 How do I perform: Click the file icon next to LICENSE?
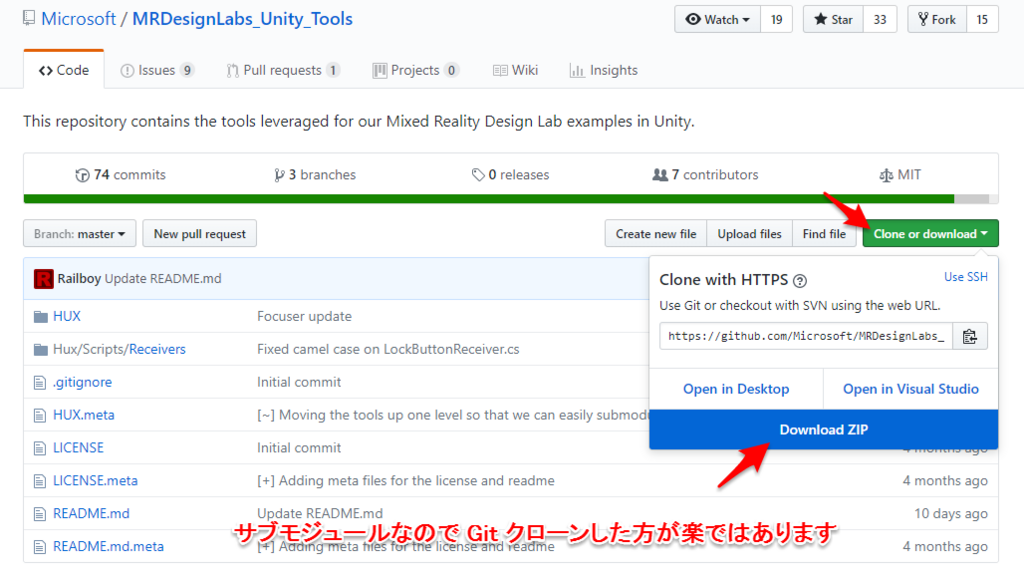point(40,448)
